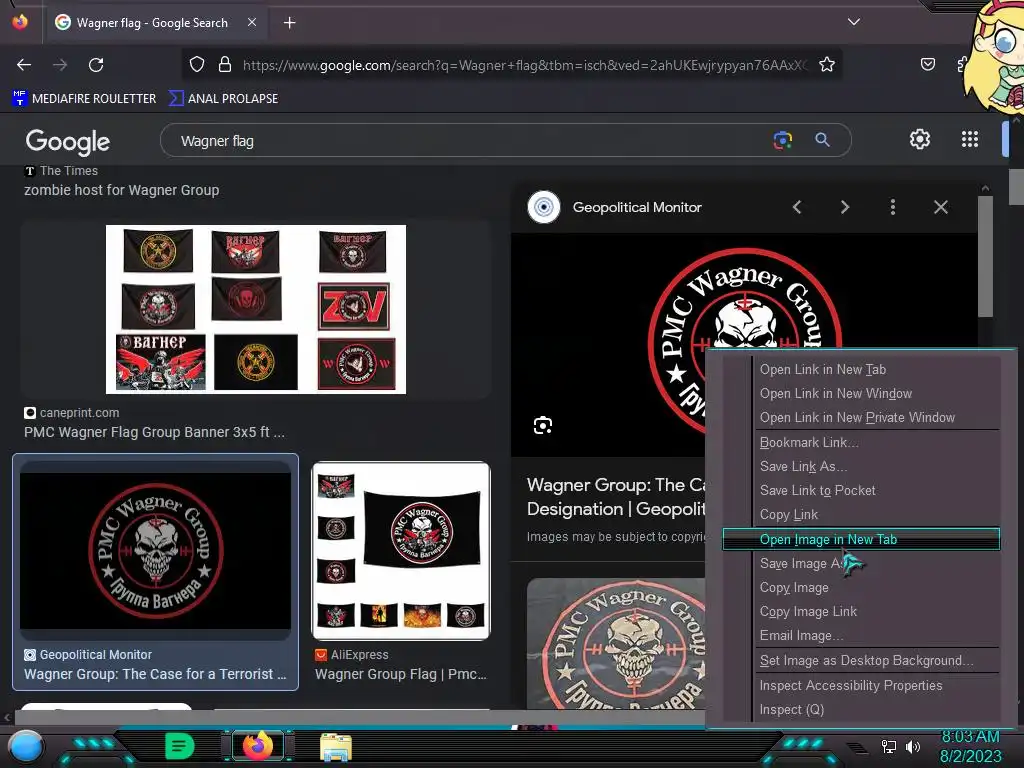Show the next image in the preview panel
This screenshot has height=768, width=1024.
click(844, 207)
